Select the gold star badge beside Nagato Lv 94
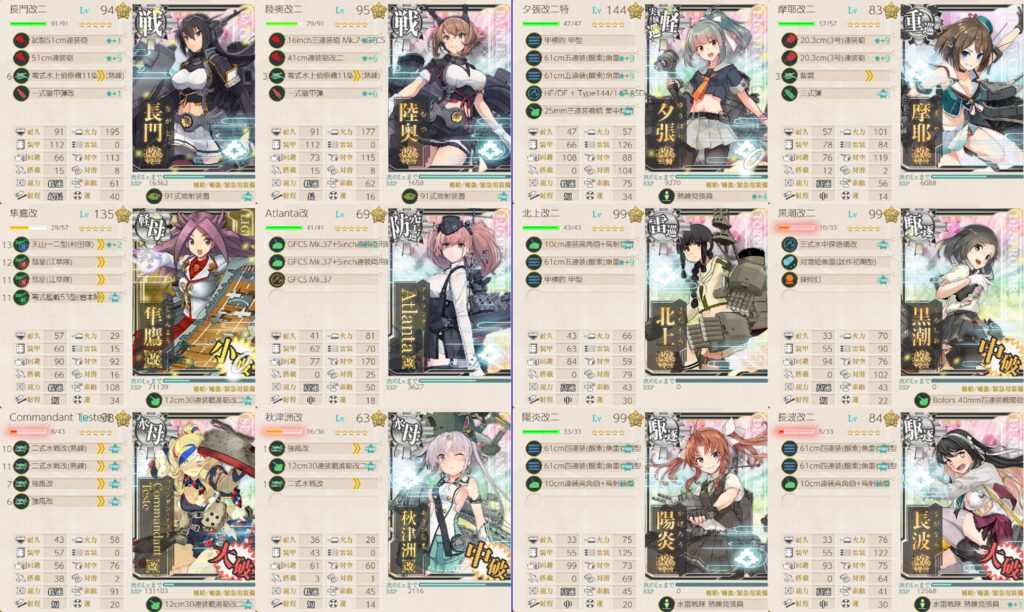The image size is (1024, 612). coord(123,10)
